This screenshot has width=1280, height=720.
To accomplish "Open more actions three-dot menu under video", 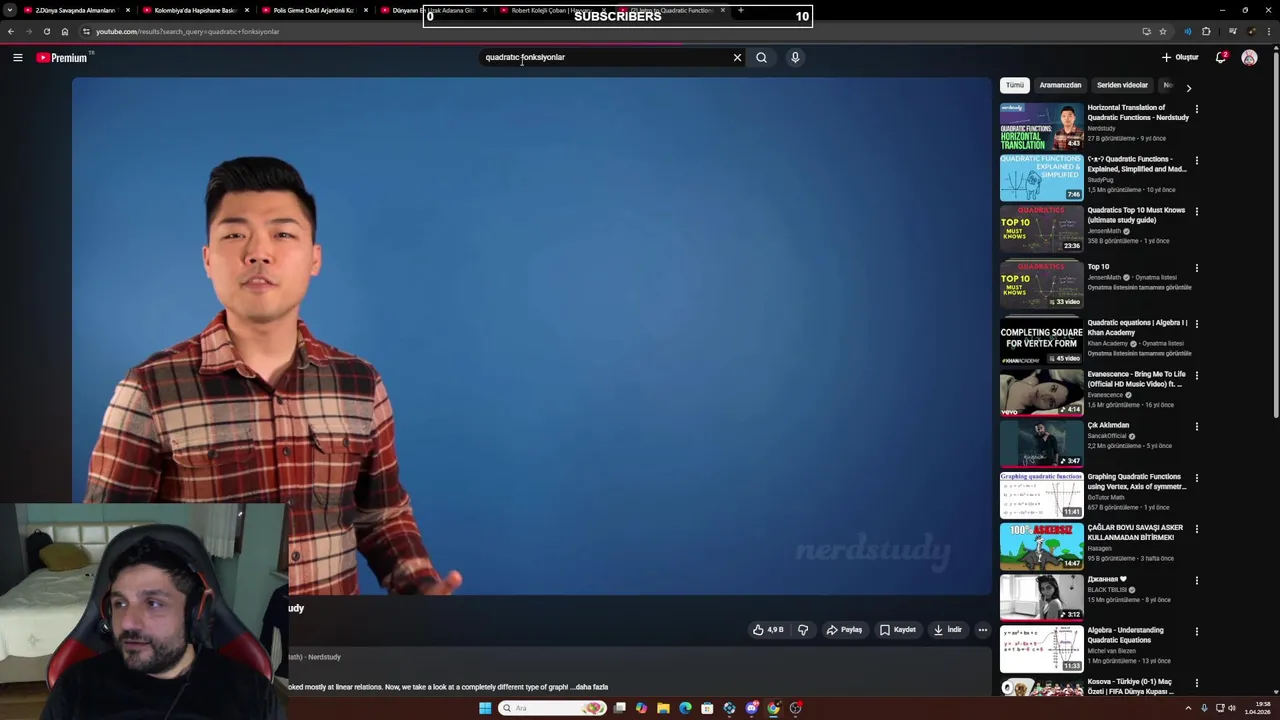I will click(983, 630).
